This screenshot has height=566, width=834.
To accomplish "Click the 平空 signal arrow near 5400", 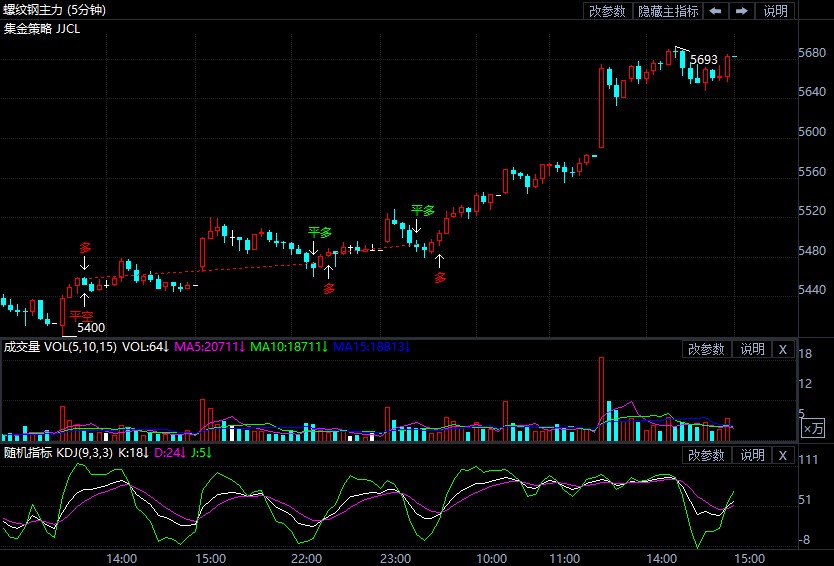I will pyautogui.click(x=85, y=299).
